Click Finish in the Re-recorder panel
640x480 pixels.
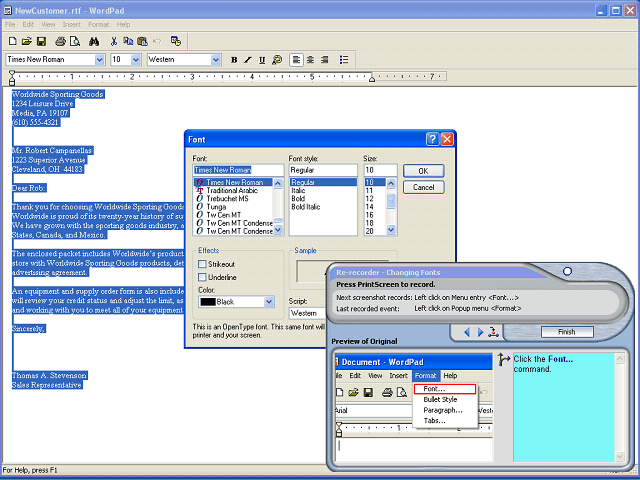(567, 332)
